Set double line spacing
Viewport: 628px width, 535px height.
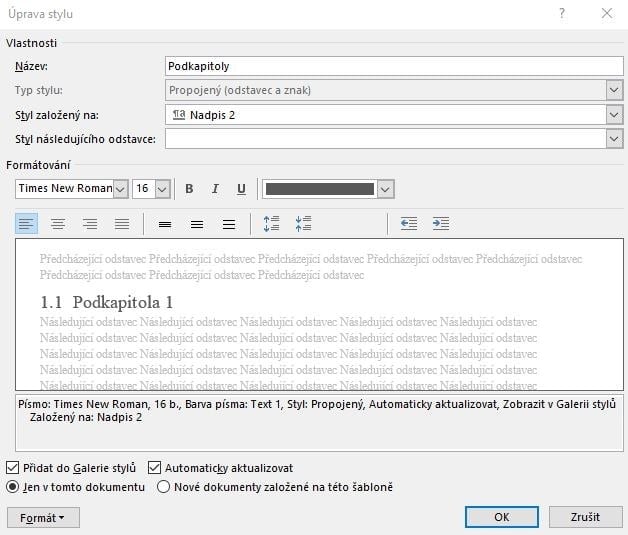229,224
